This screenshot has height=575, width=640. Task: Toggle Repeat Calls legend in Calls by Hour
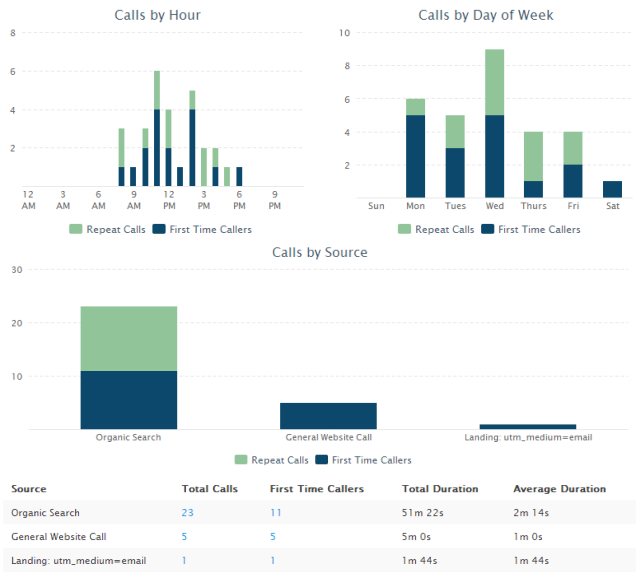click(x=107, y=229)
